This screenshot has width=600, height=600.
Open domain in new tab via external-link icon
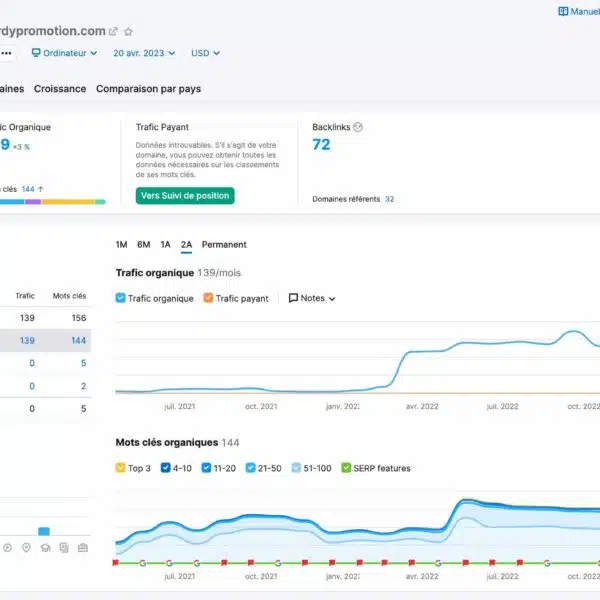point(113,32)
